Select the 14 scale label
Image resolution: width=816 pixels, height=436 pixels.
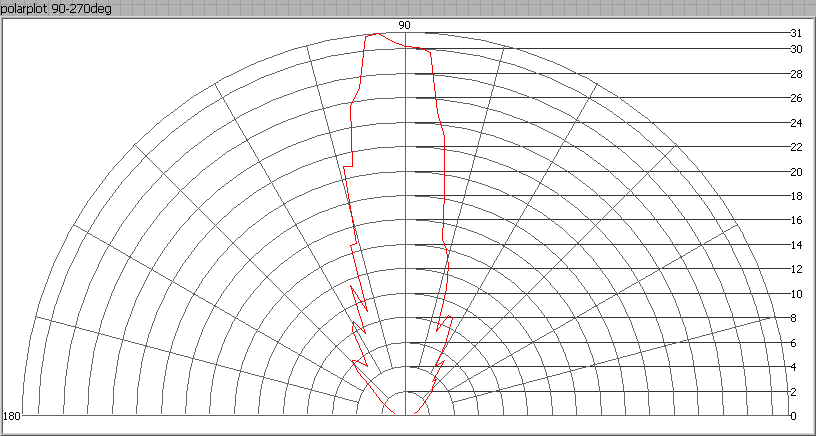[796, 245]
